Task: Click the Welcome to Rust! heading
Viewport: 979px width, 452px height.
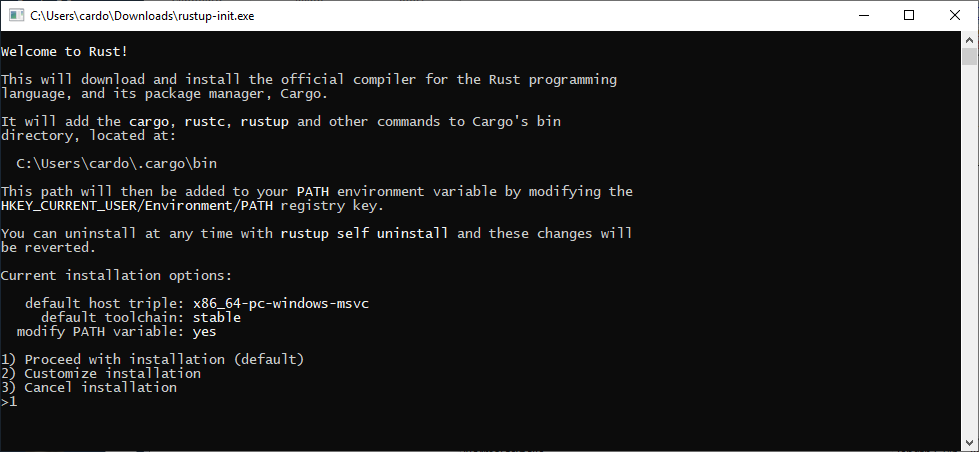Action: pyautogui.click(x=64, y=52)
